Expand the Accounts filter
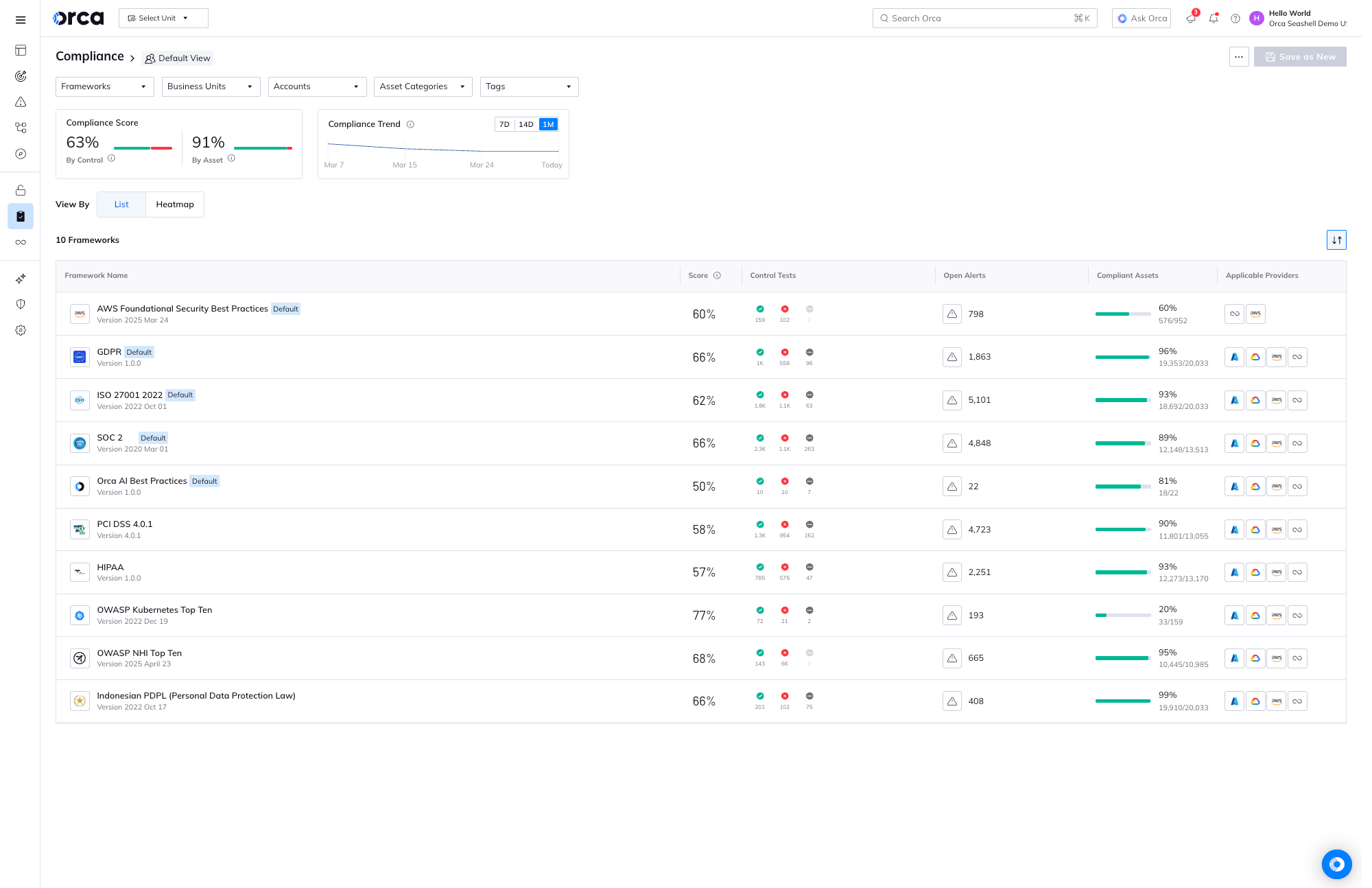The width and height of the screenshot is (1372, 888). [317, 86]
